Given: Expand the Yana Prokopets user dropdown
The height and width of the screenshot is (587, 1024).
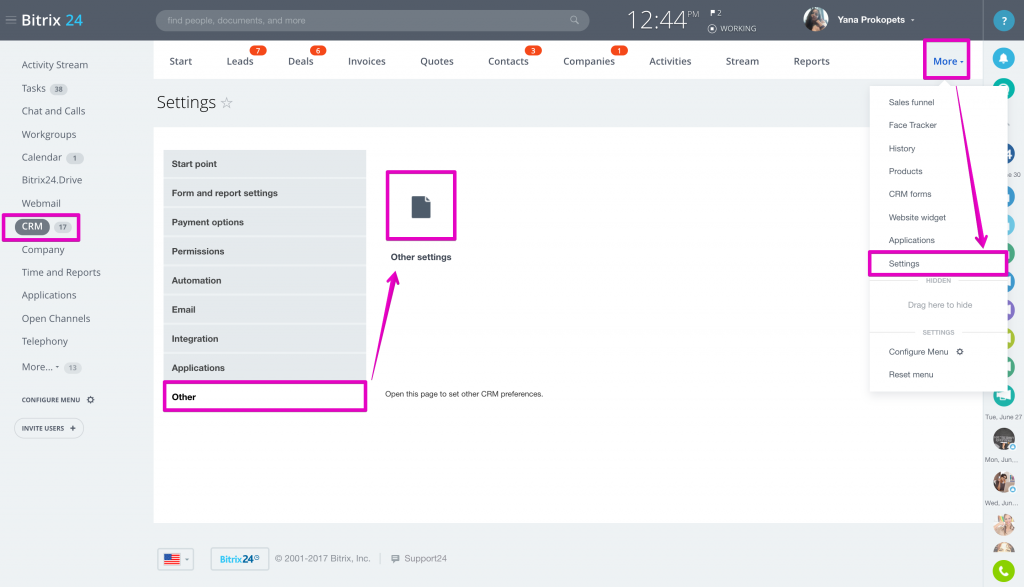Looking at the screenshot, I should 912,20.
